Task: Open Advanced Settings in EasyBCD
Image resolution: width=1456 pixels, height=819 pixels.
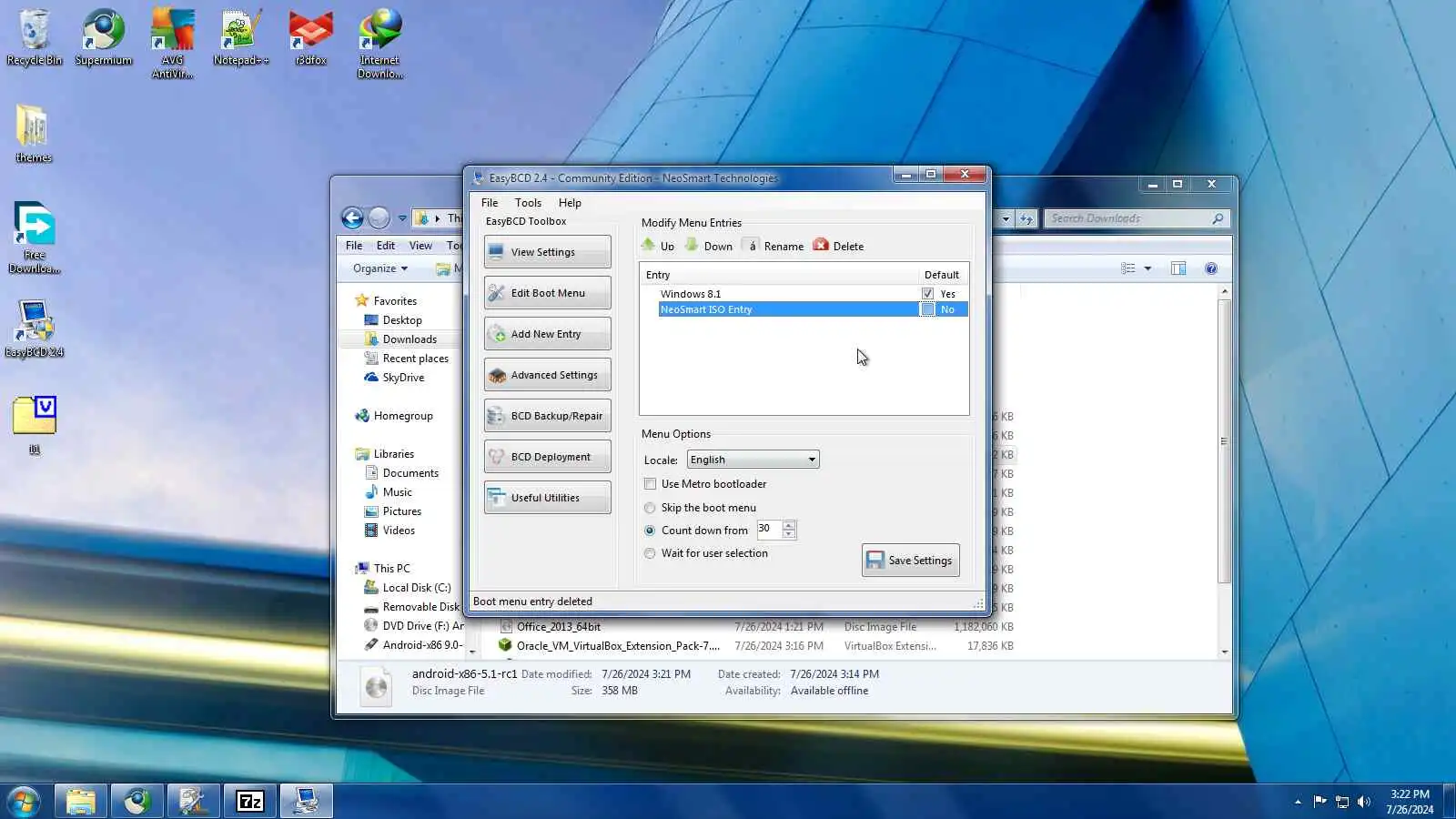Action: [x=547, y=375]
